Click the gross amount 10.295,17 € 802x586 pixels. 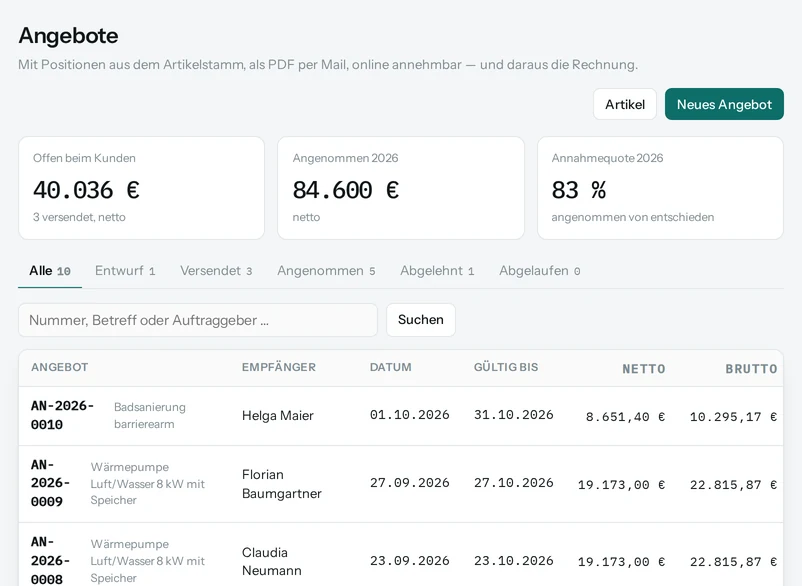click(733, 417)
